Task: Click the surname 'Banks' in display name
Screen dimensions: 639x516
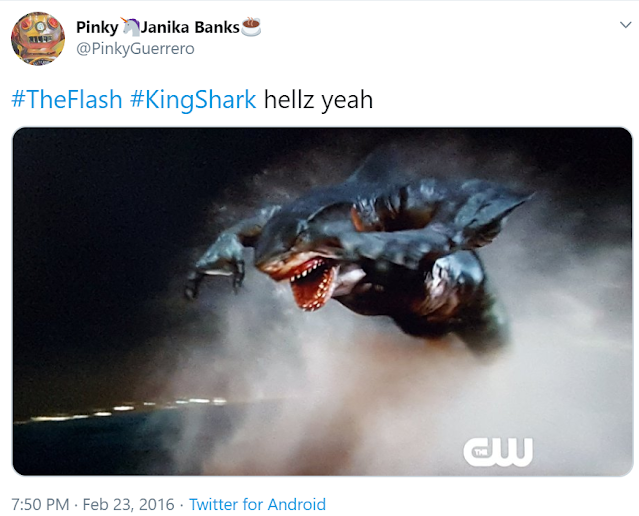Action: (x=217, y=27)
